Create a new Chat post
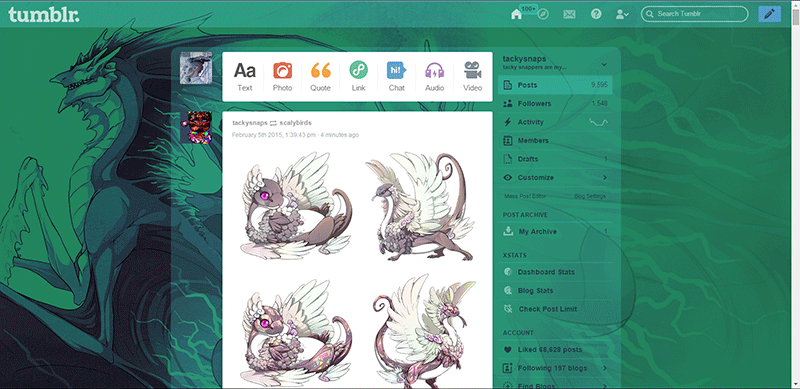Screen dimensions: 800x389 tap(396, 77)
